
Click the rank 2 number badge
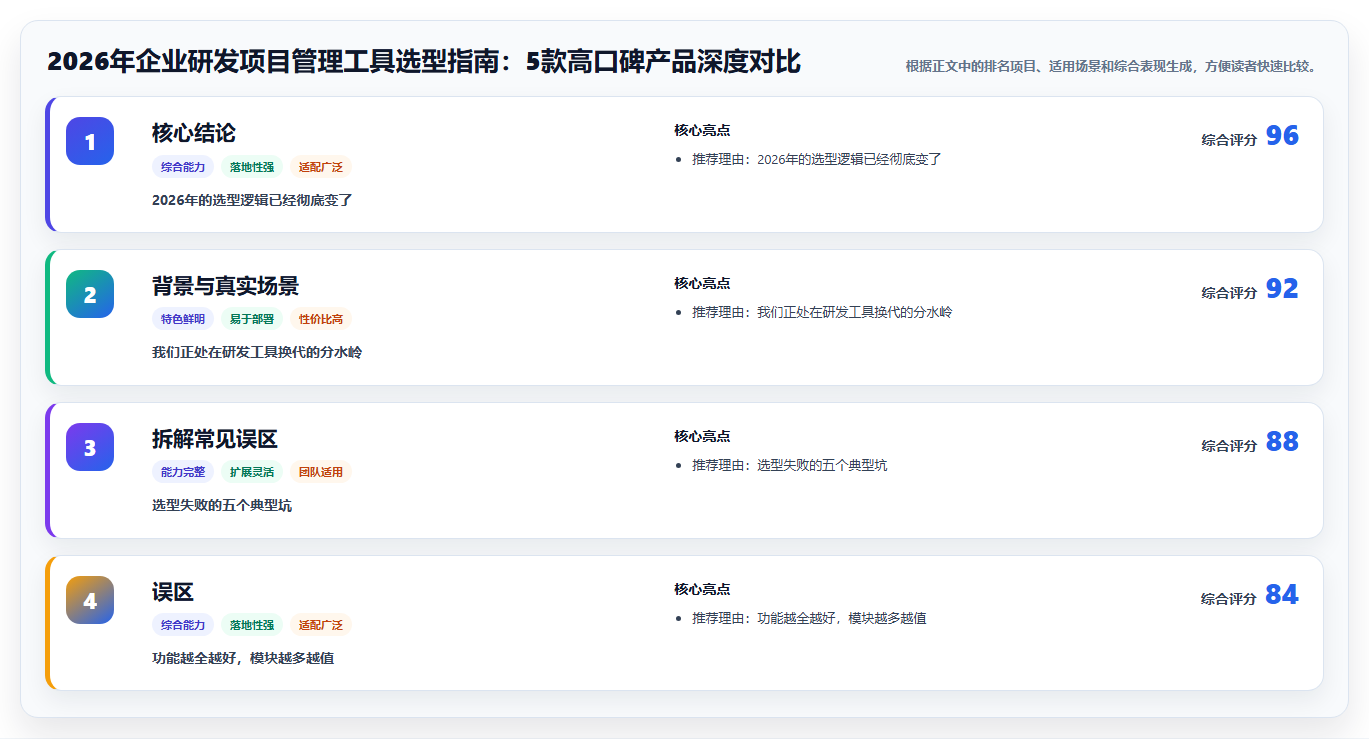coord(90,294)
